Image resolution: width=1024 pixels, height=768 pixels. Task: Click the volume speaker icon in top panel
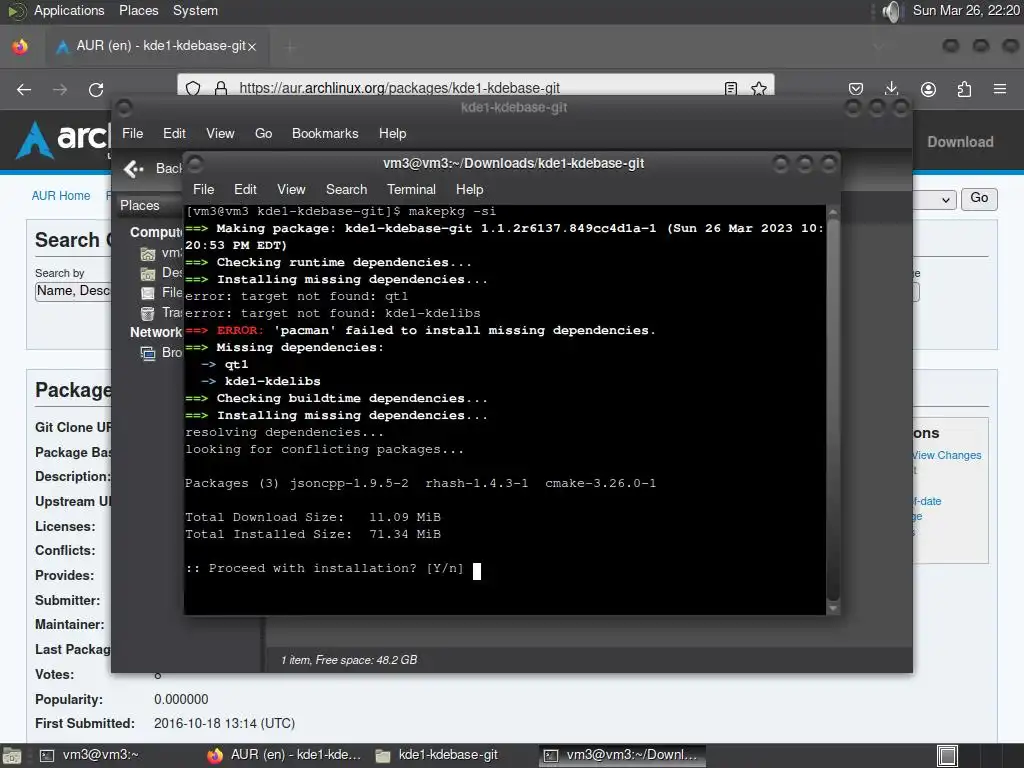(x=891, y=11)
